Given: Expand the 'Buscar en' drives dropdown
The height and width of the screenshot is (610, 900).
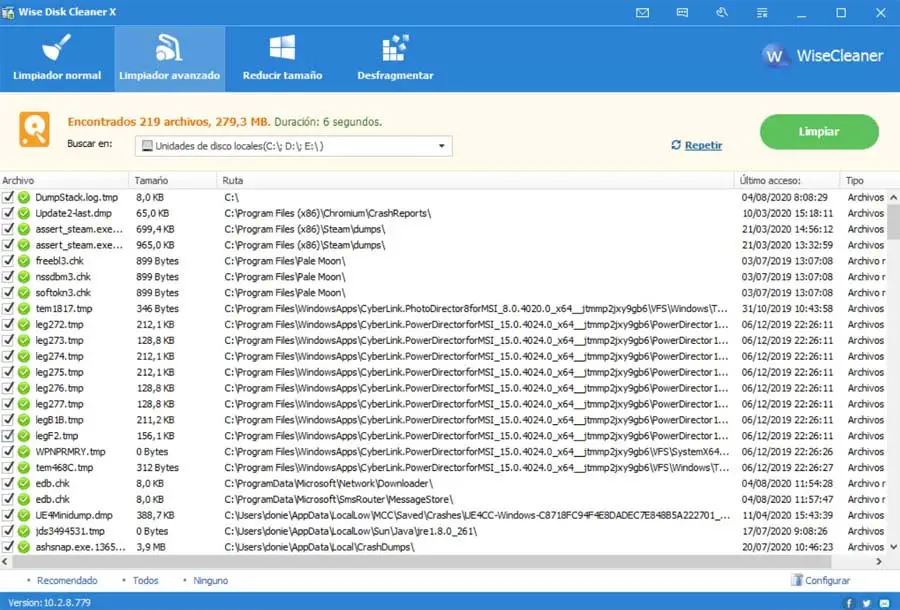Looking at the screenshot, I should pyautogui.click(x=441, y=146).
